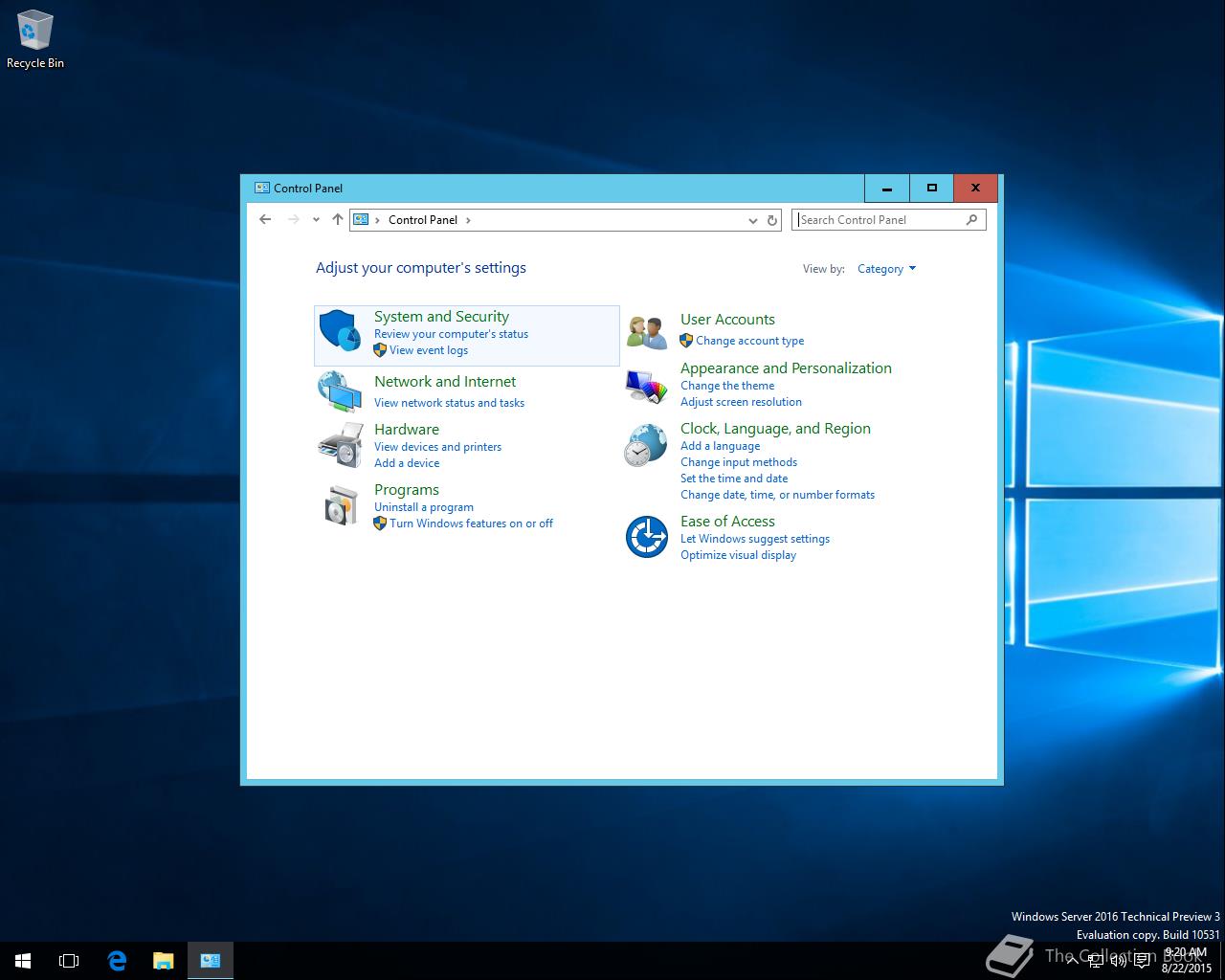
Task: Refresh the Control Panel address bar
Action: coord(772,220)
